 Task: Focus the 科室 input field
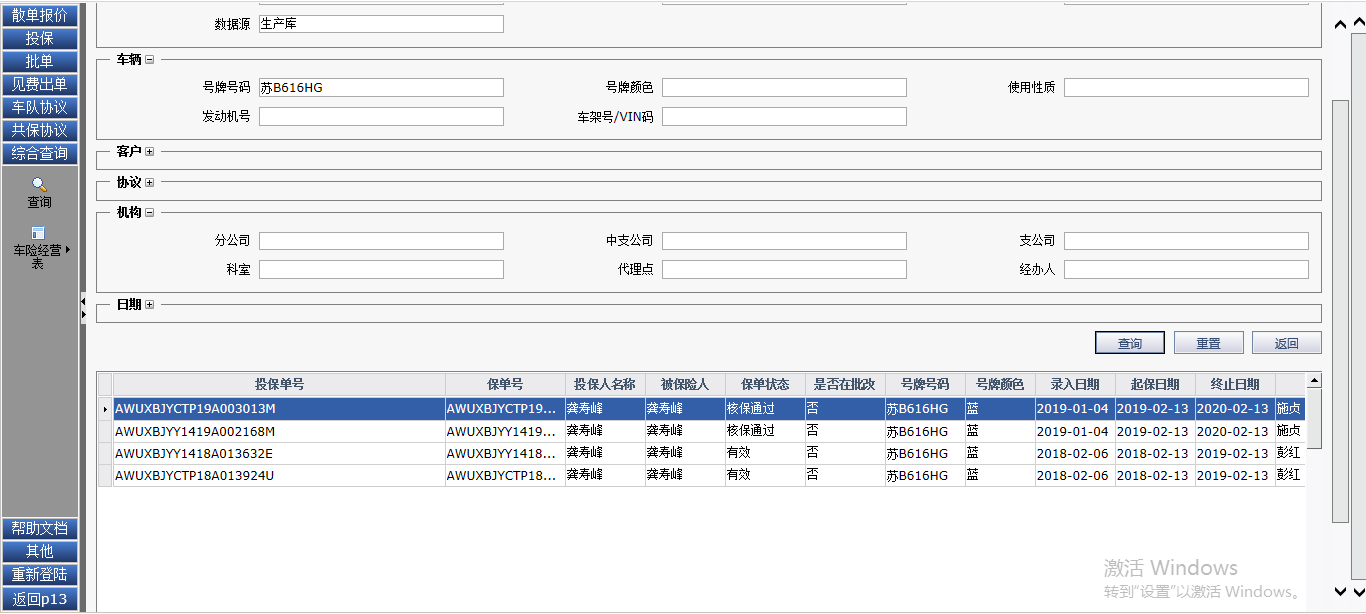[x=381, y=270]
